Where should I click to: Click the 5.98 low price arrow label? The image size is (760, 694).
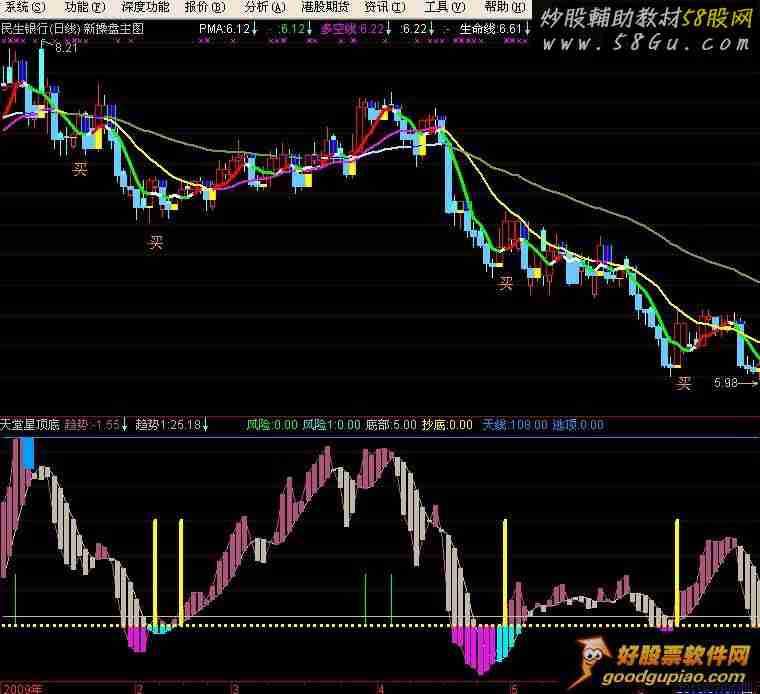[732, 382]
